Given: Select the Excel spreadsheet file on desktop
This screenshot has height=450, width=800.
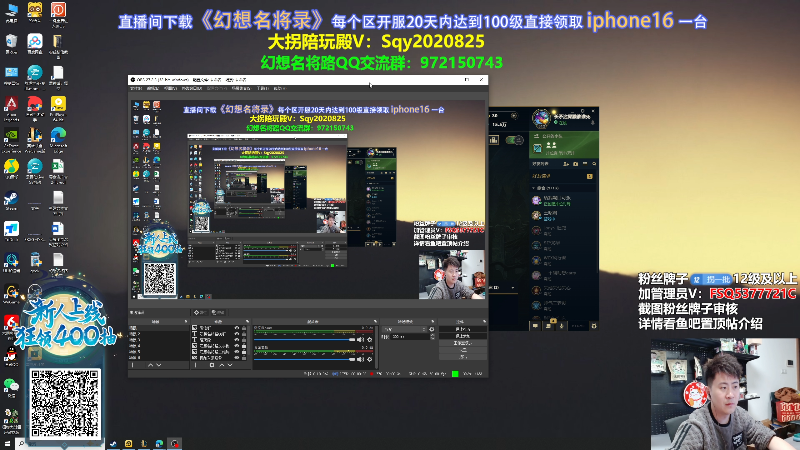Looking at the screenshot, I should pyautogui.click(x=58, y=167).
